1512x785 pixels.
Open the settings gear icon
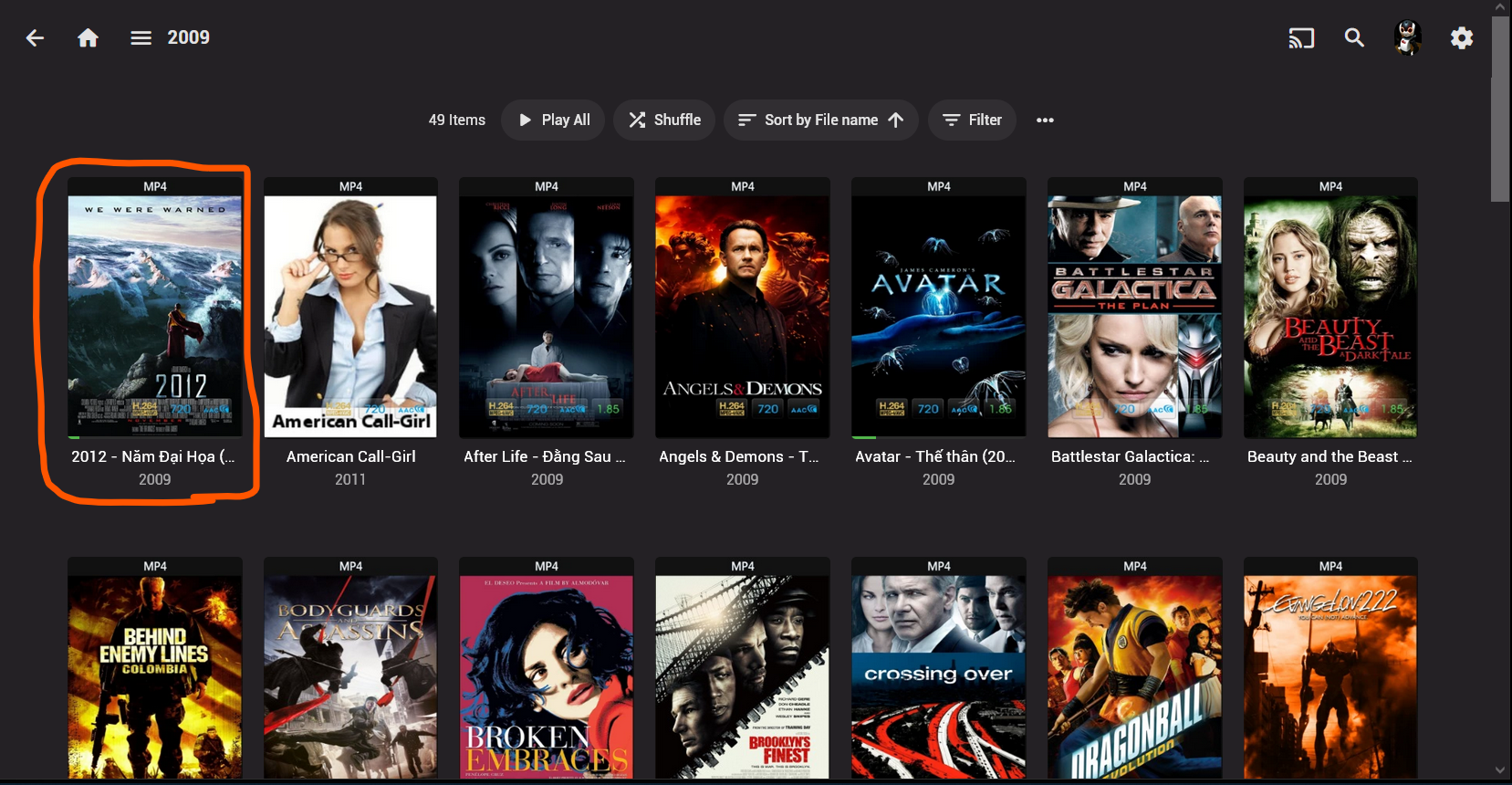(x=1462, y=37)
